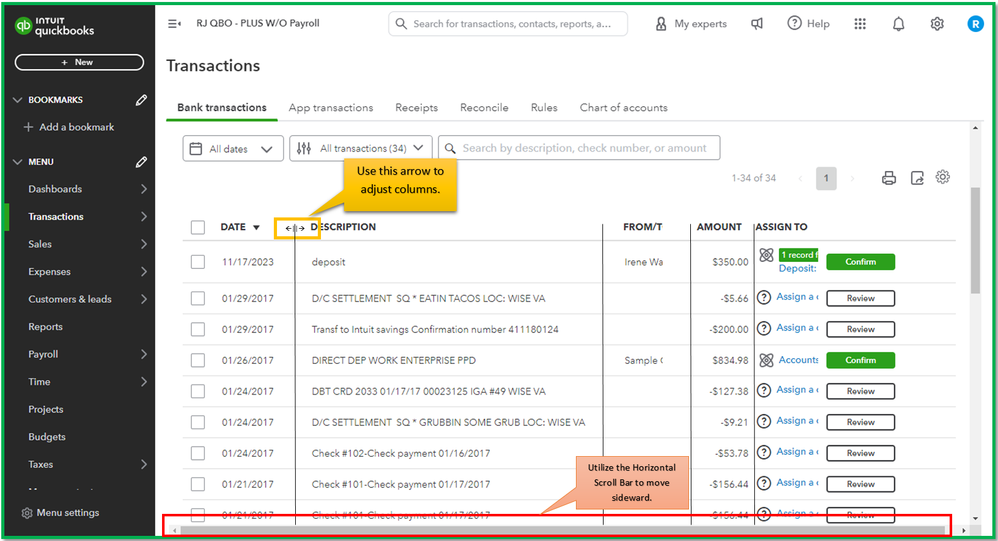Open the All dates dropdown
Viewport: 998px width, 541px height.
coord(233,149)
